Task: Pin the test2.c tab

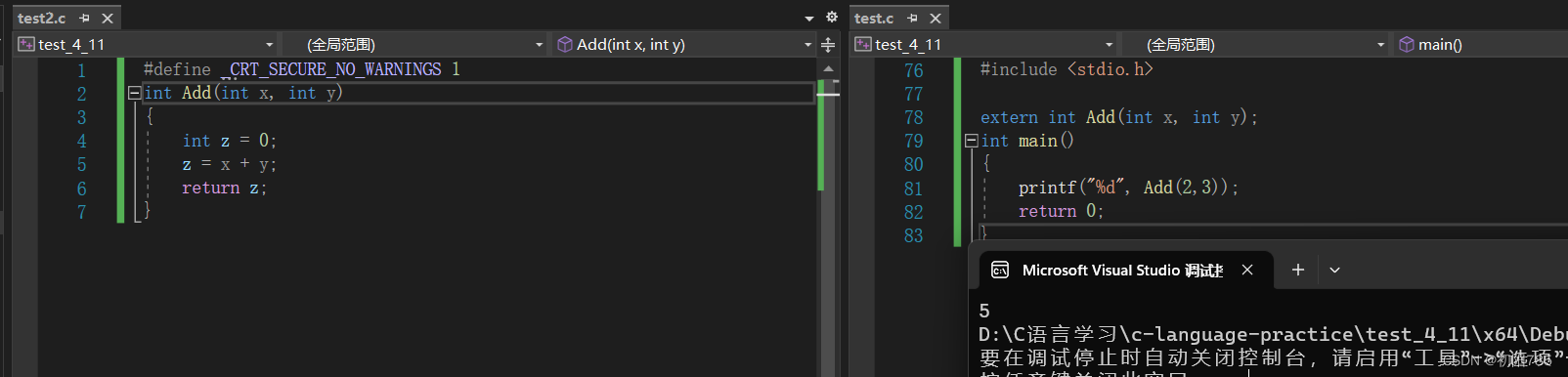Action: (85, 18)
